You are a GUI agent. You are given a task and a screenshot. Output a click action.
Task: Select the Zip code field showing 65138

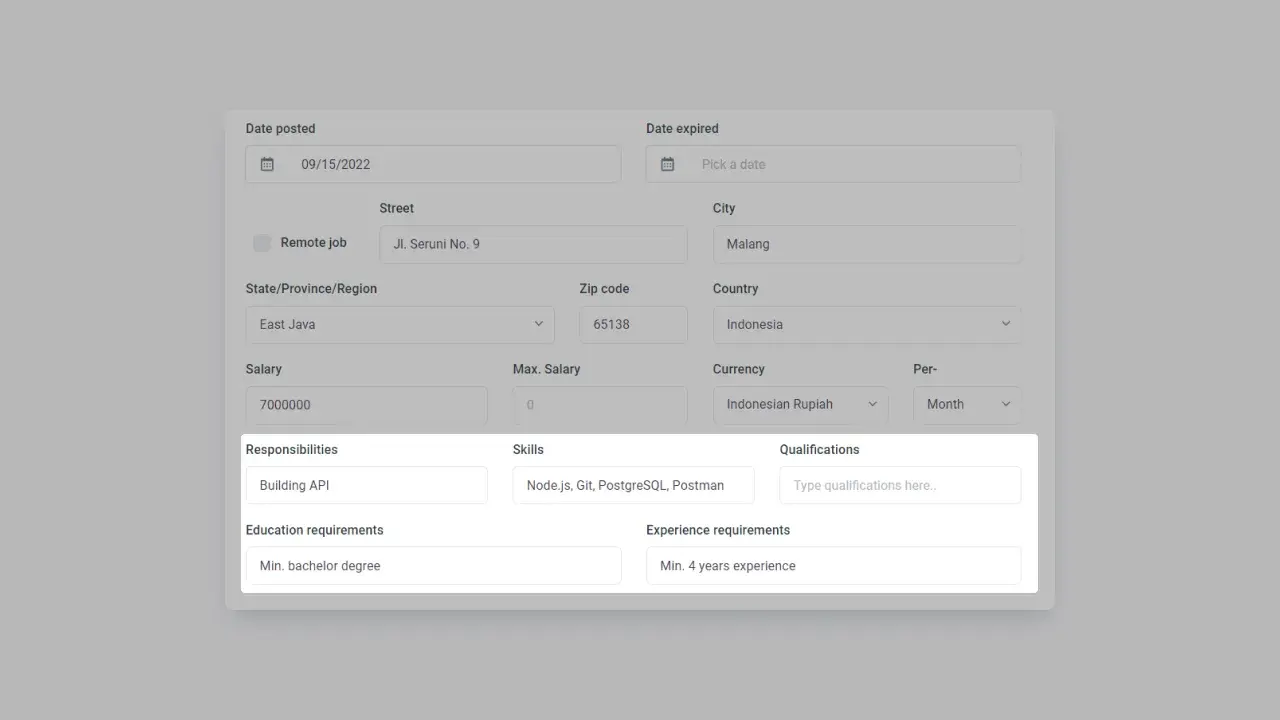[x=633, y=324]
